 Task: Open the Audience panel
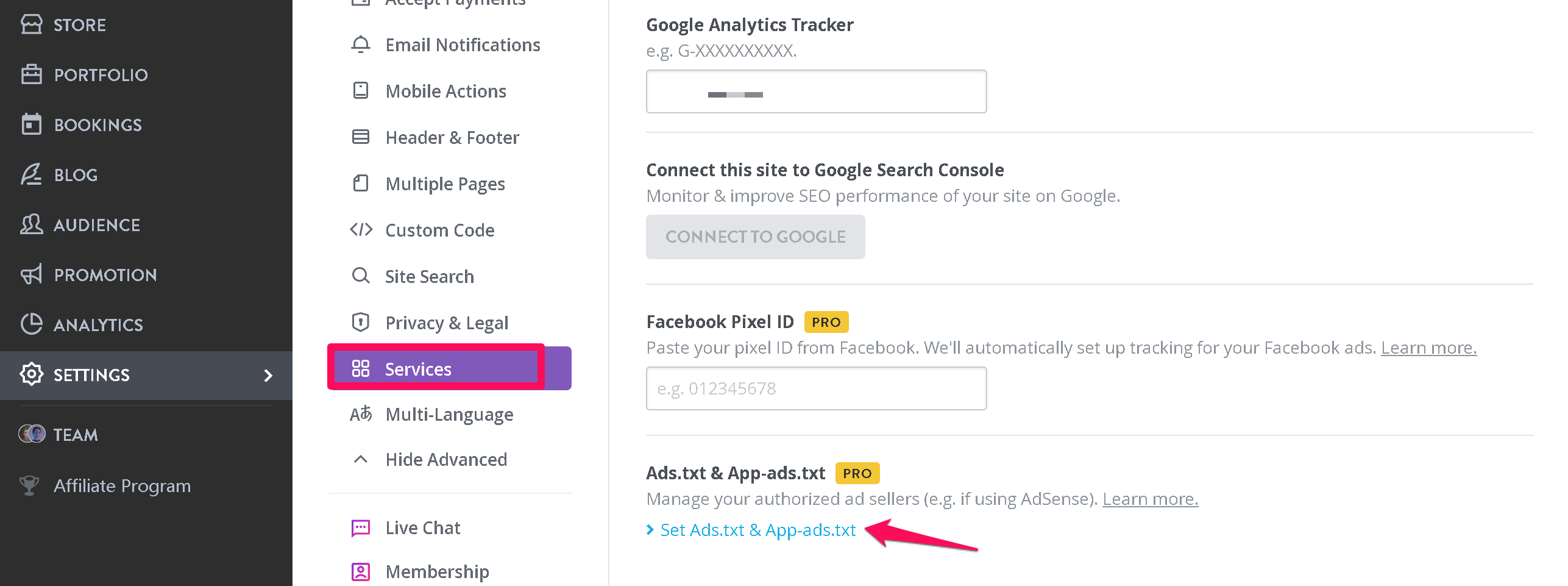32,224
